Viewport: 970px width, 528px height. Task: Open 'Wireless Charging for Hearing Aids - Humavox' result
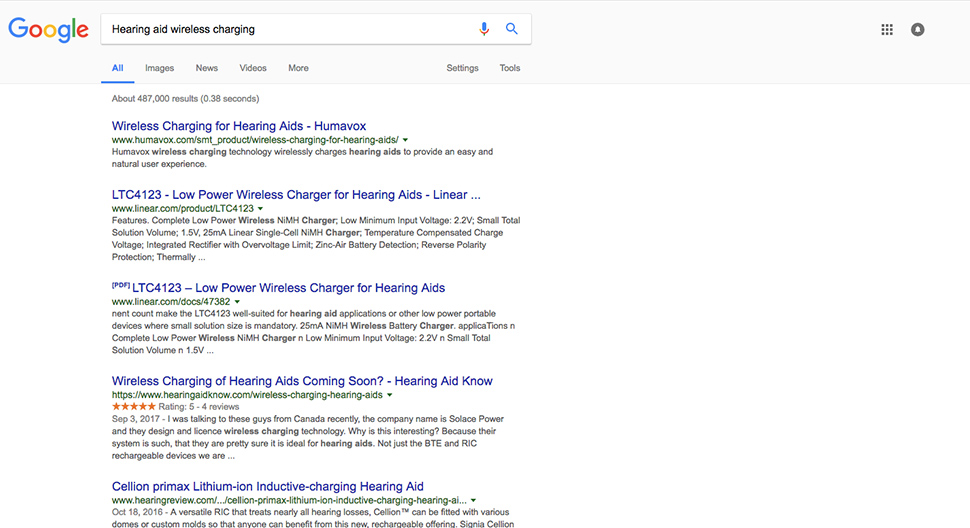coord(239,126)
